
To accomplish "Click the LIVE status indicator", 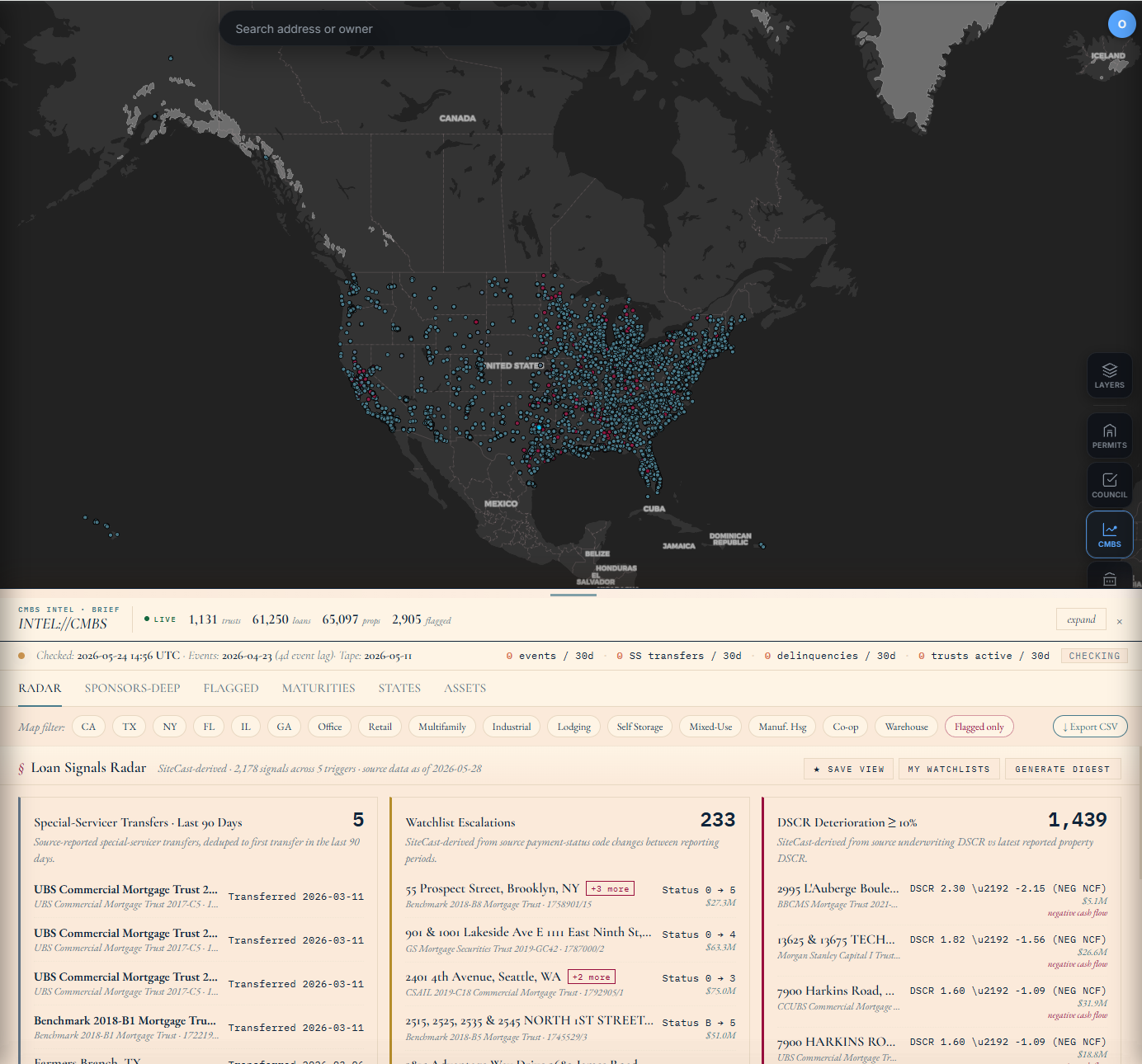I will pyautogui.click(x=160, y=619).
